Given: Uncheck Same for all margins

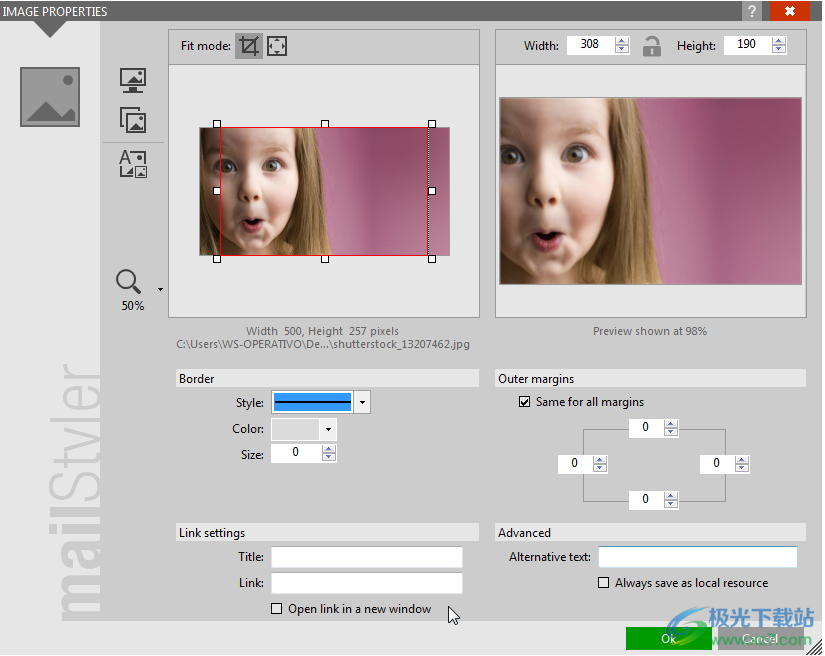Looking at the screenshot, I should [x=524, y=402].
